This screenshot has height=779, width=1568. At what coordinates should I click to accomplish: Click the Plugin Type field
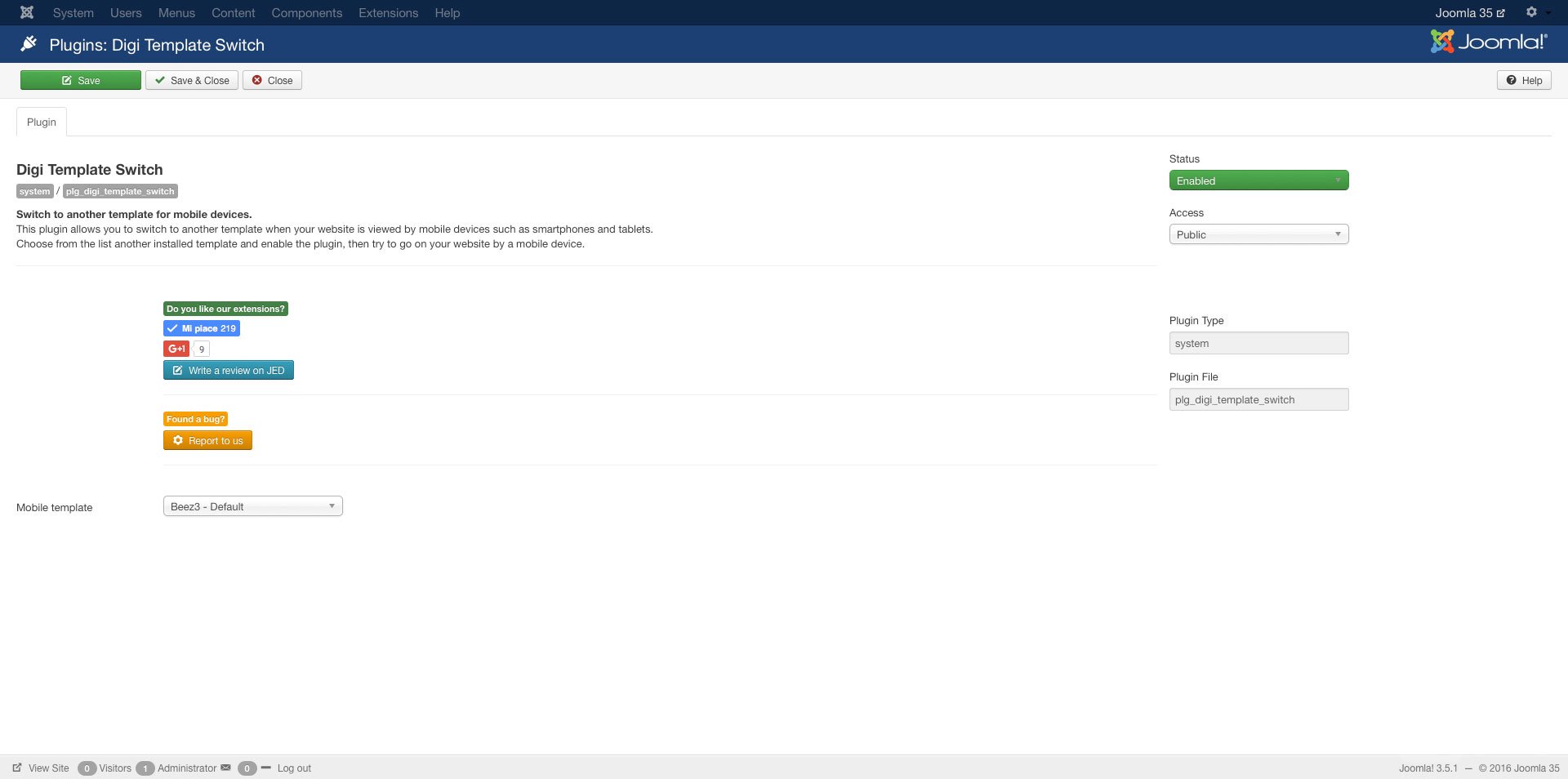[x=1258, y=343]
